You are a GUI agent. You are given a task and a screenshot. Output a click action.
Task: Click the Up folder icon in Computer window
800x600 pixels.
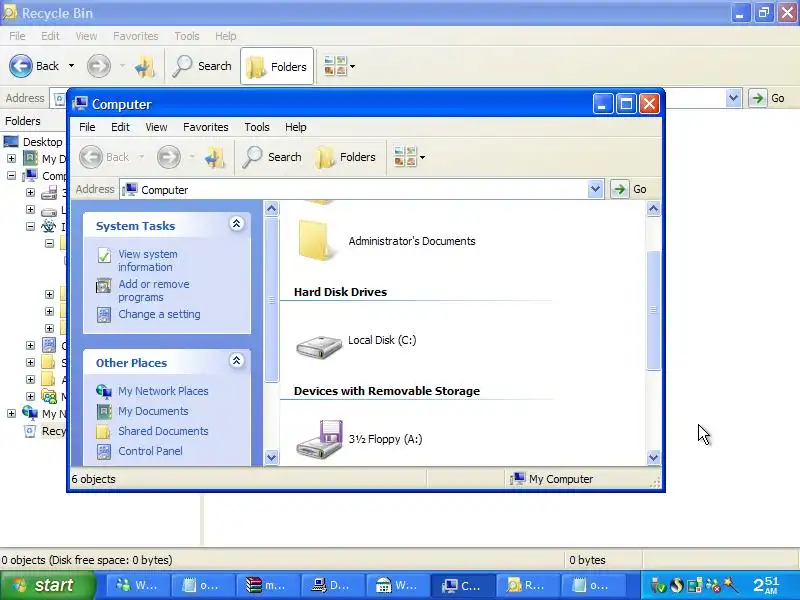[x=215, y=157]
